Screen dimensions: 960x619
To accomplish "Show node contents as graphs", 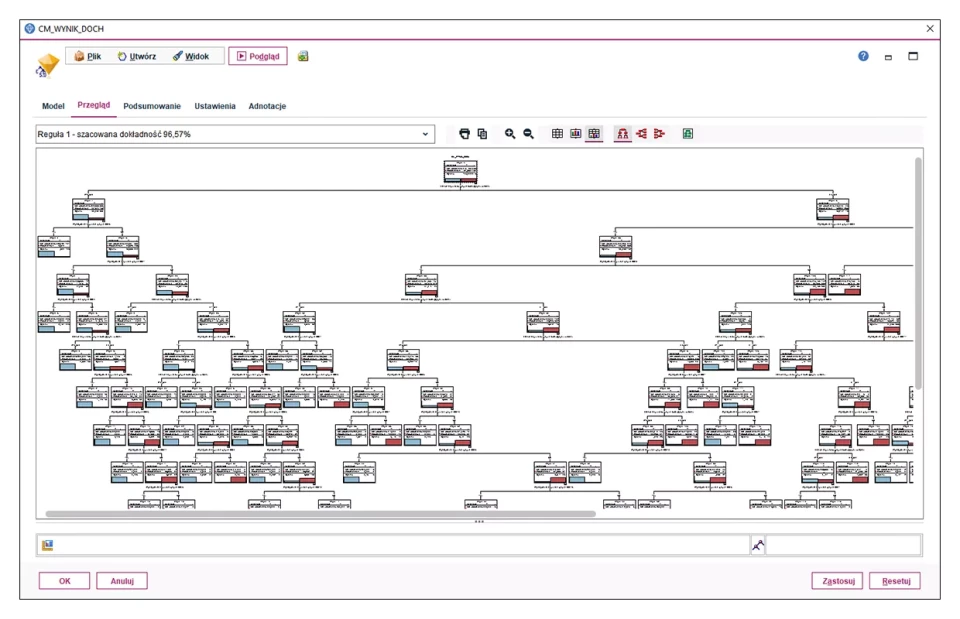I will (x=576, y=134).
